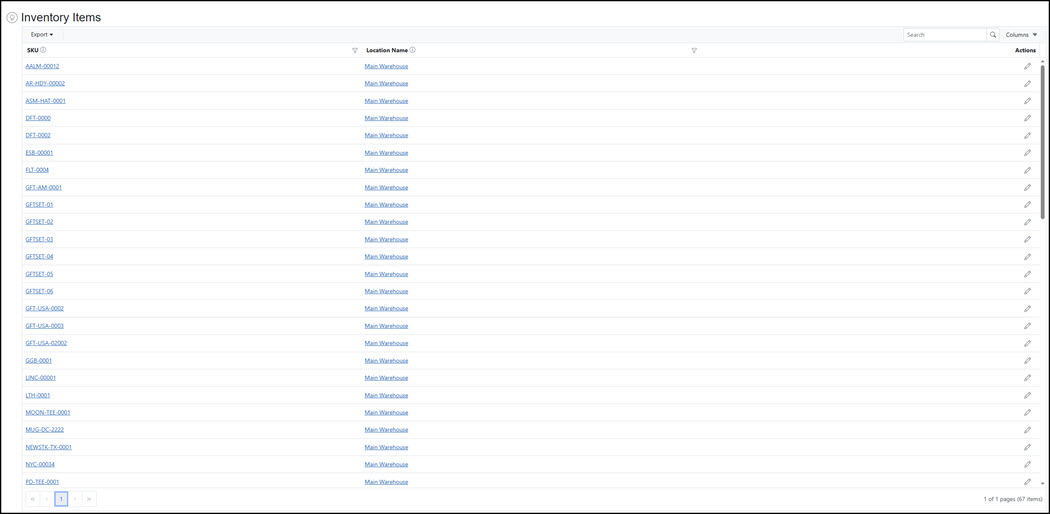The width and height of the screenshot is (1050, 514).
Task: Open the Location Name column filter icon
Action: point(694,50)
